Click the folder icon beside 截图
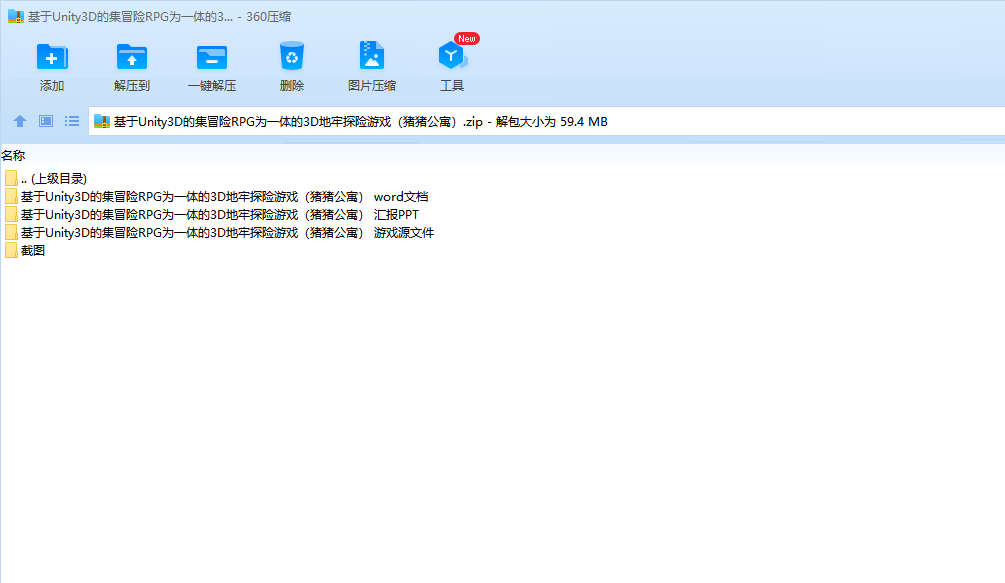This screenshot has width=1005, height=583. (x=11, y=250)
